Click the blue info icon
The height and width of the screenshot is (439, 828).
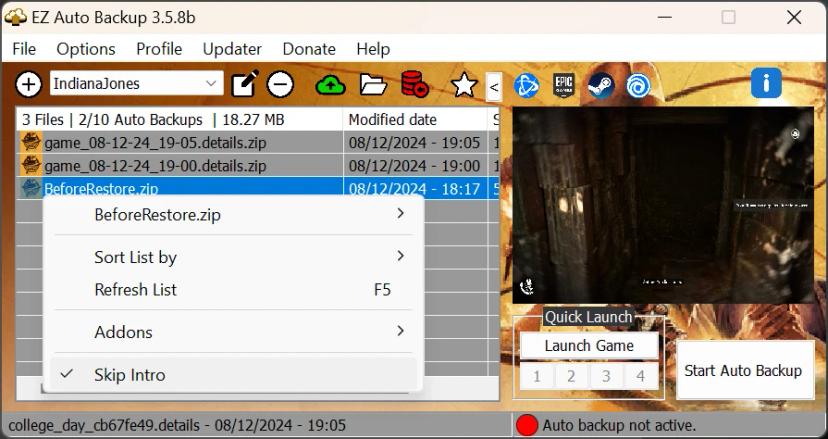pos(766,83)
